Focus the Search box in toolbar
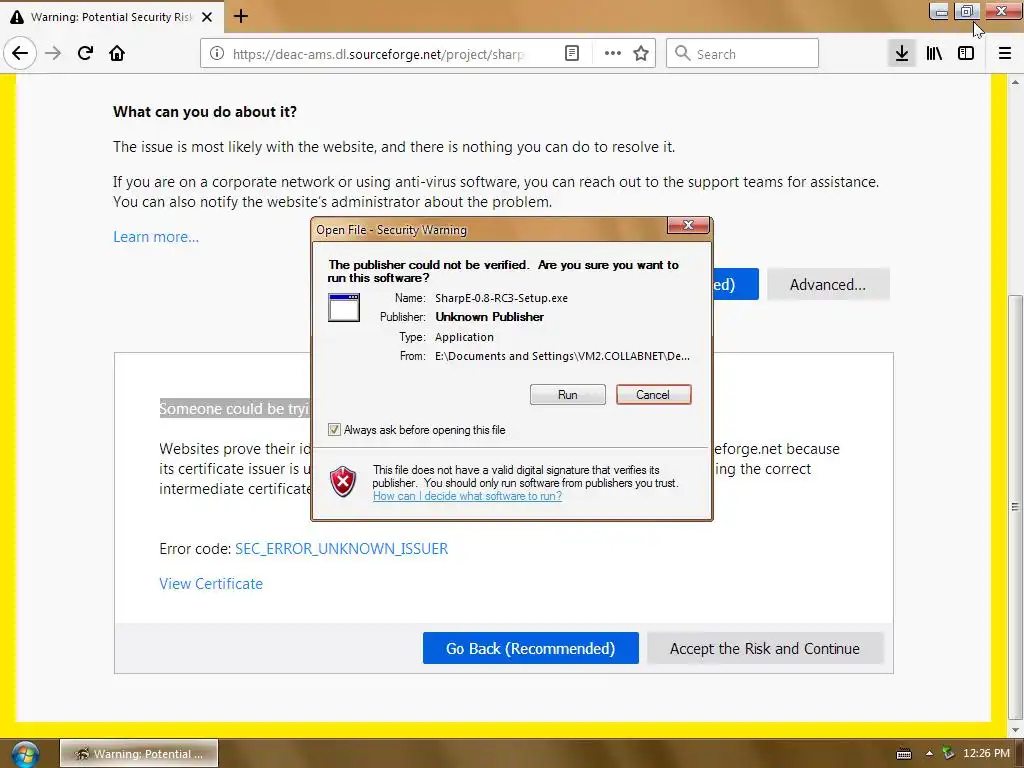This screenshot has height=768, width=1024. click(x=742, y=54)
